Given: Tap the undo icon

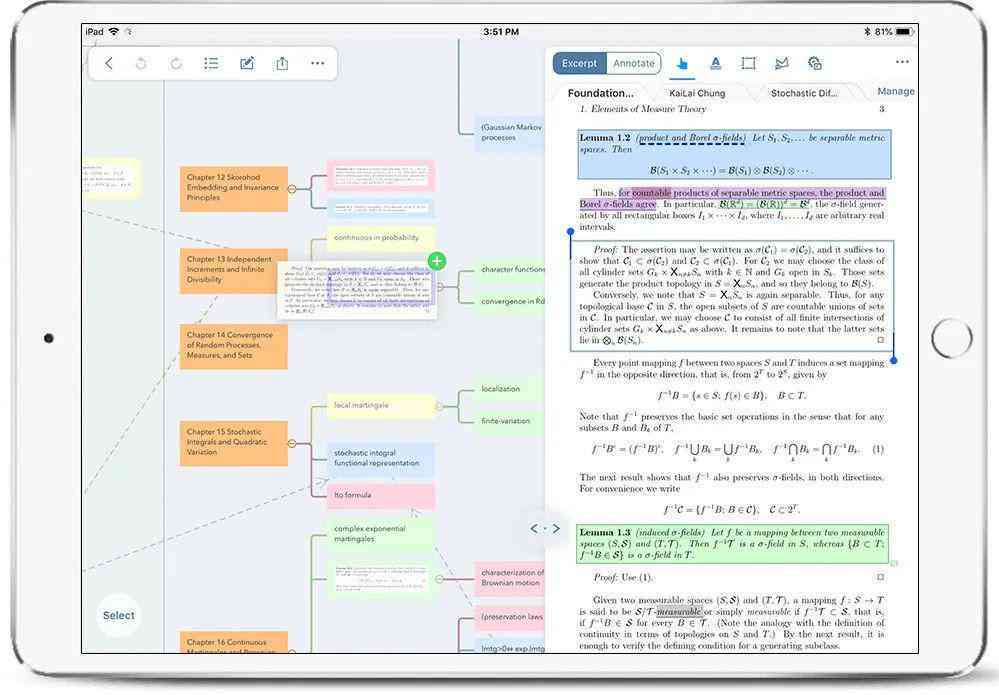Looking at the screenshot, I should click(141, 63).
